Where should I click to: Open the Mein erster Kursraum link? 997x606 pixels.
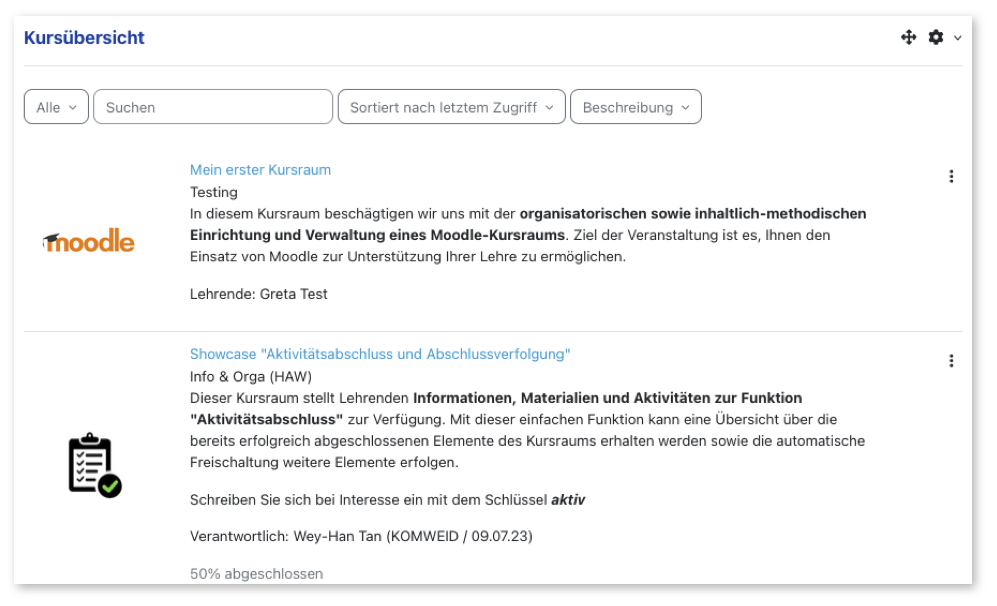click(x=260, y=170)
